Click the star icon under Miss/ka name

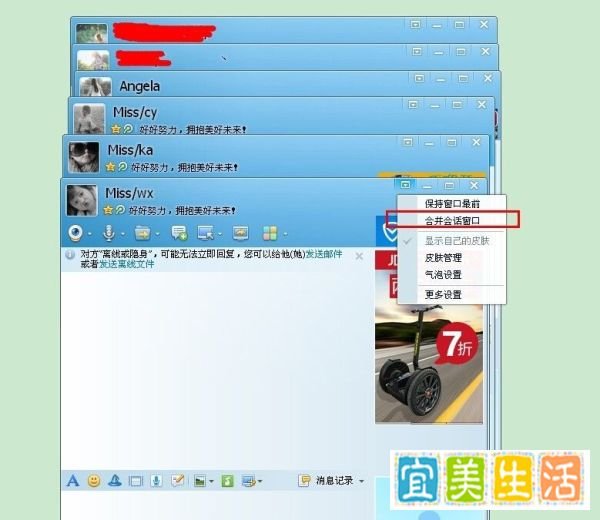coord(111,167)
